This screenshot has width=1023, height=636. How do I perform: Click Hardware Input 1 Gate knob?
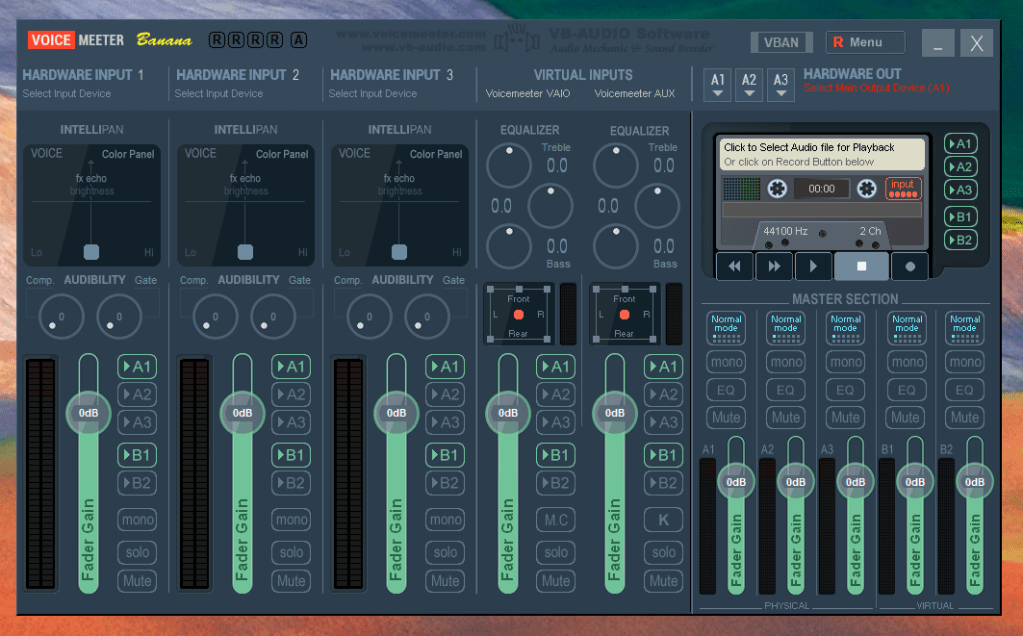click(x=119, y=316)
